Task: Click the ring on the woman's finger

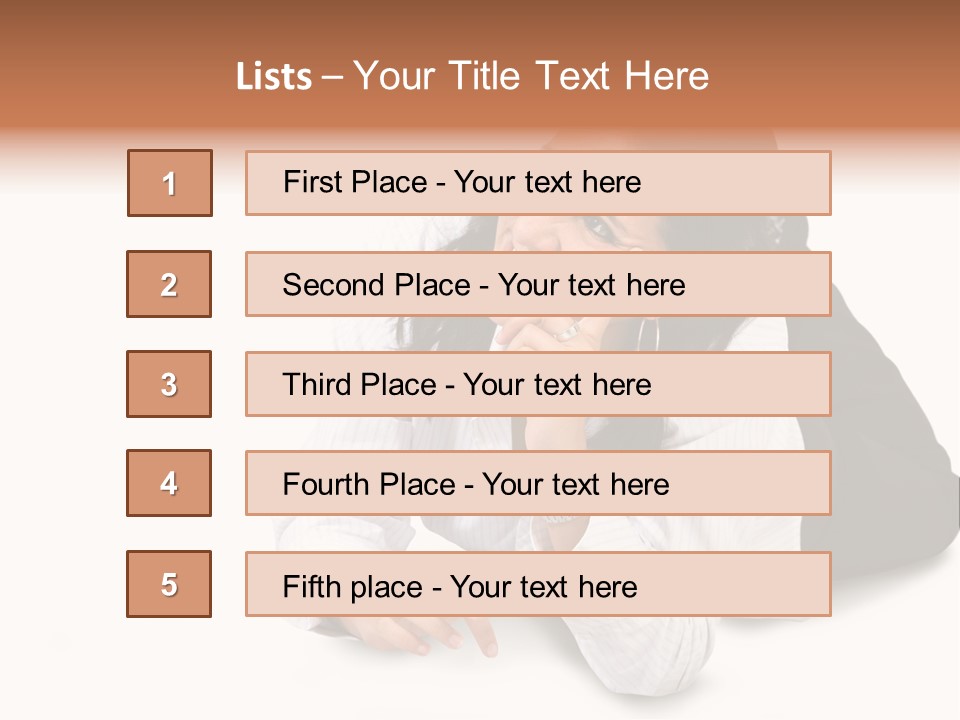Action: (x=568, y=331)
